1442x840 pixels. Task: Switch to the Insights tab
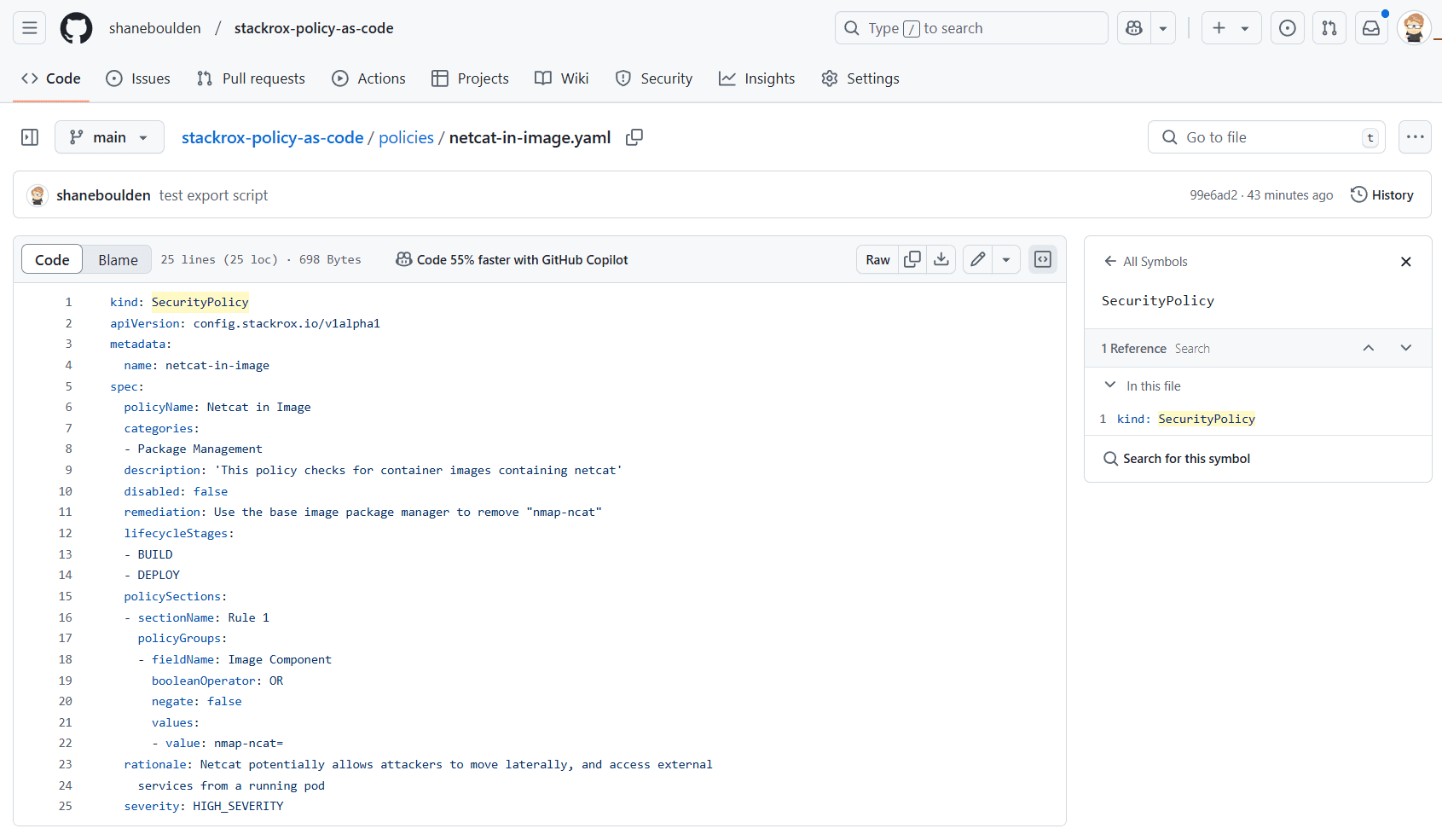point(757,78)
